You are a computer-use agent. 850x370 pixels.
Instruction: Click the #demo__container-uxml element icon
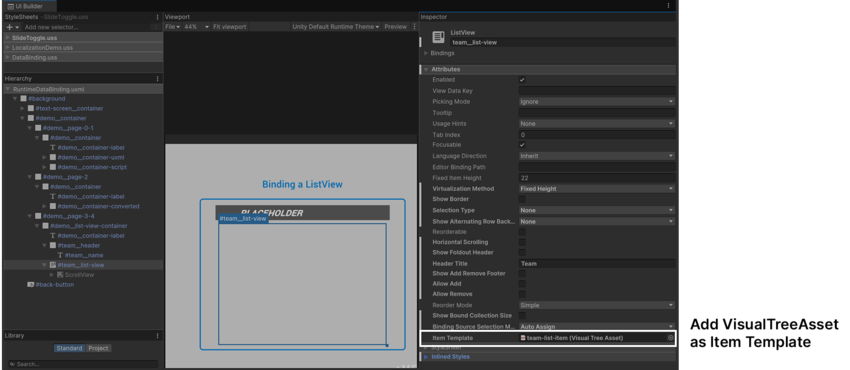[53, 157]
